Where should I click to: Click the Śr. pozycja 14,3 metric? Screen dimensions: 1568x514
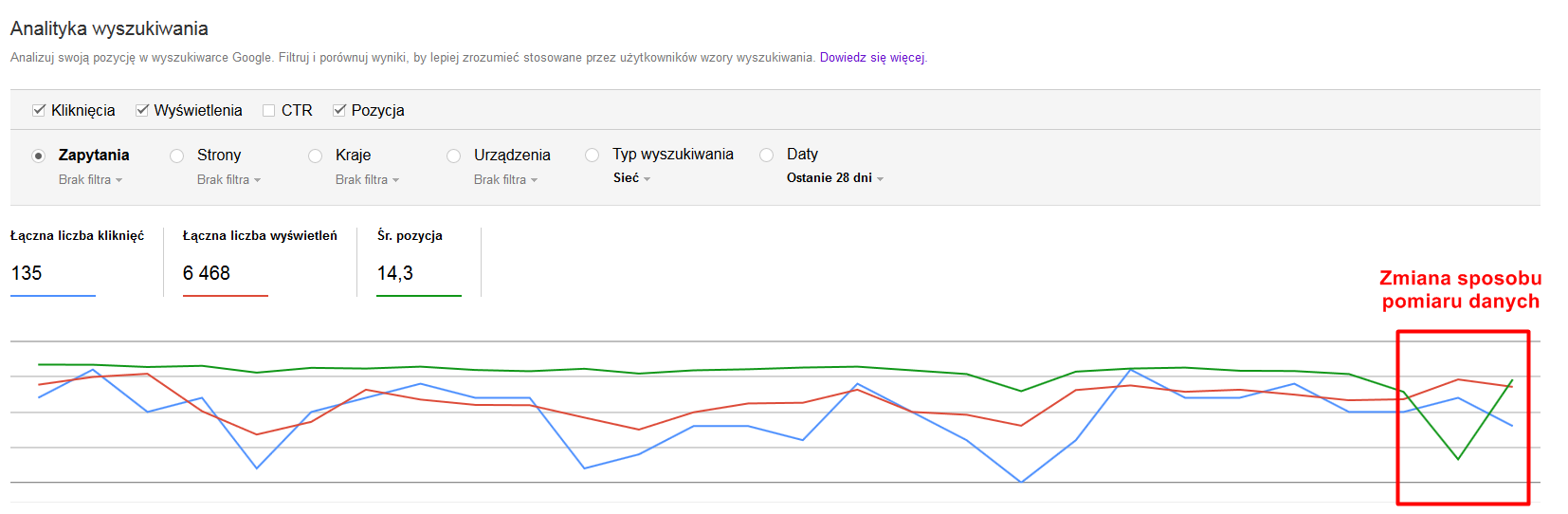(418, 261)
